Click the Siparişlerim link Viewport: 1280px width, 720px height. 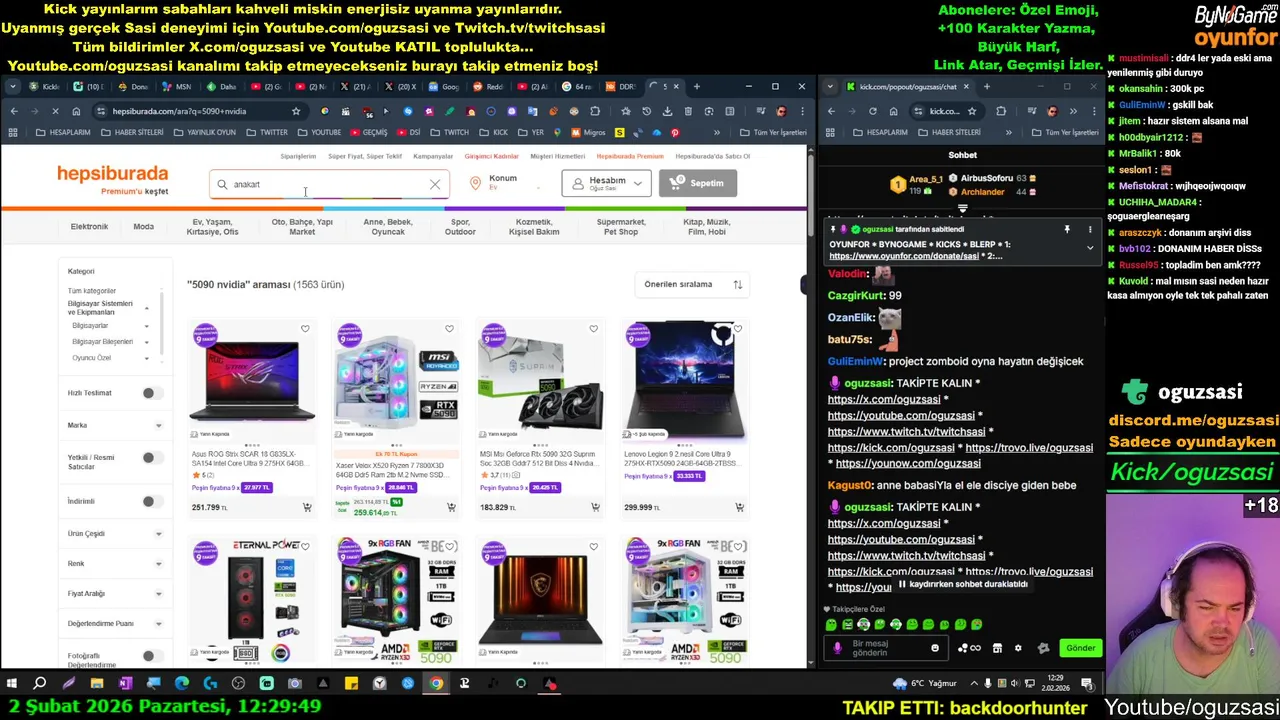[298, 156]
